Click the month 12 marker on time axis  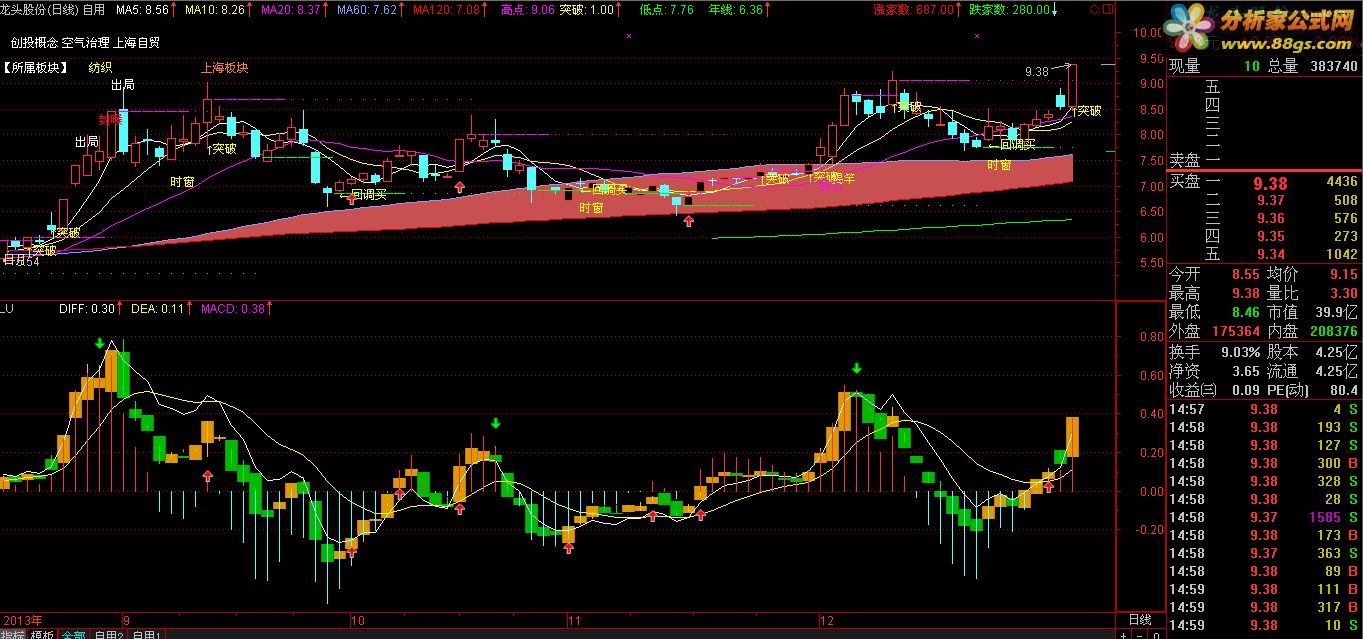(826, 620)
